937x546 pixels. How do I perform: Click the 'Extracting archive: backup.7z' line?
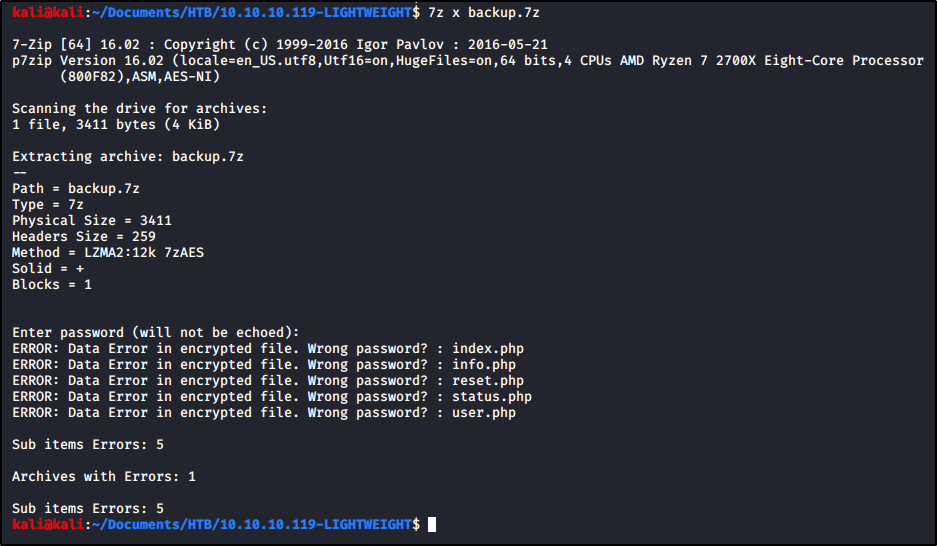point(128,157)
